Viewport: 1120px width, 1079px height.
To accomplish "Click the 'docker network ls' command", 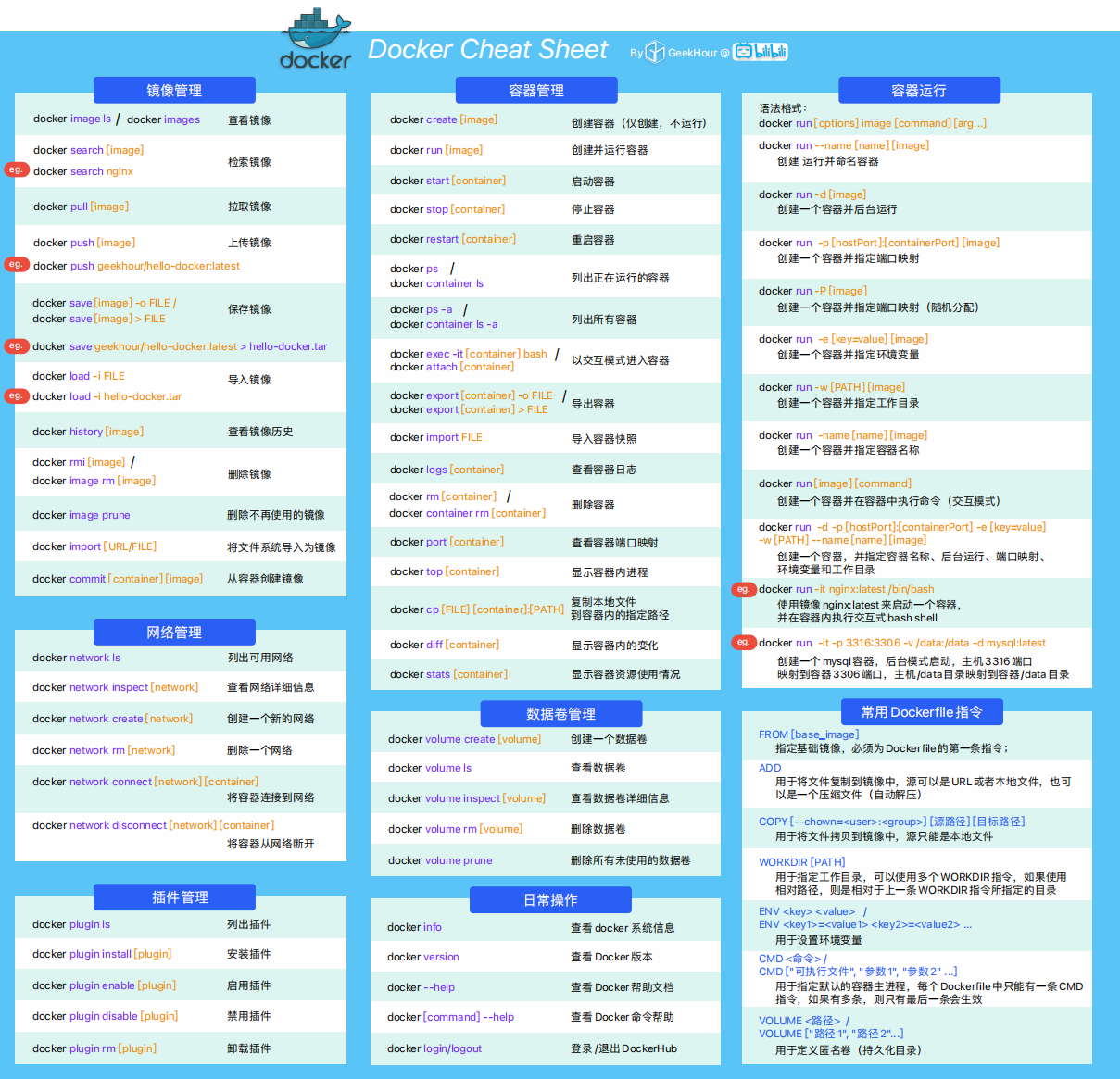I will (76, 658).
